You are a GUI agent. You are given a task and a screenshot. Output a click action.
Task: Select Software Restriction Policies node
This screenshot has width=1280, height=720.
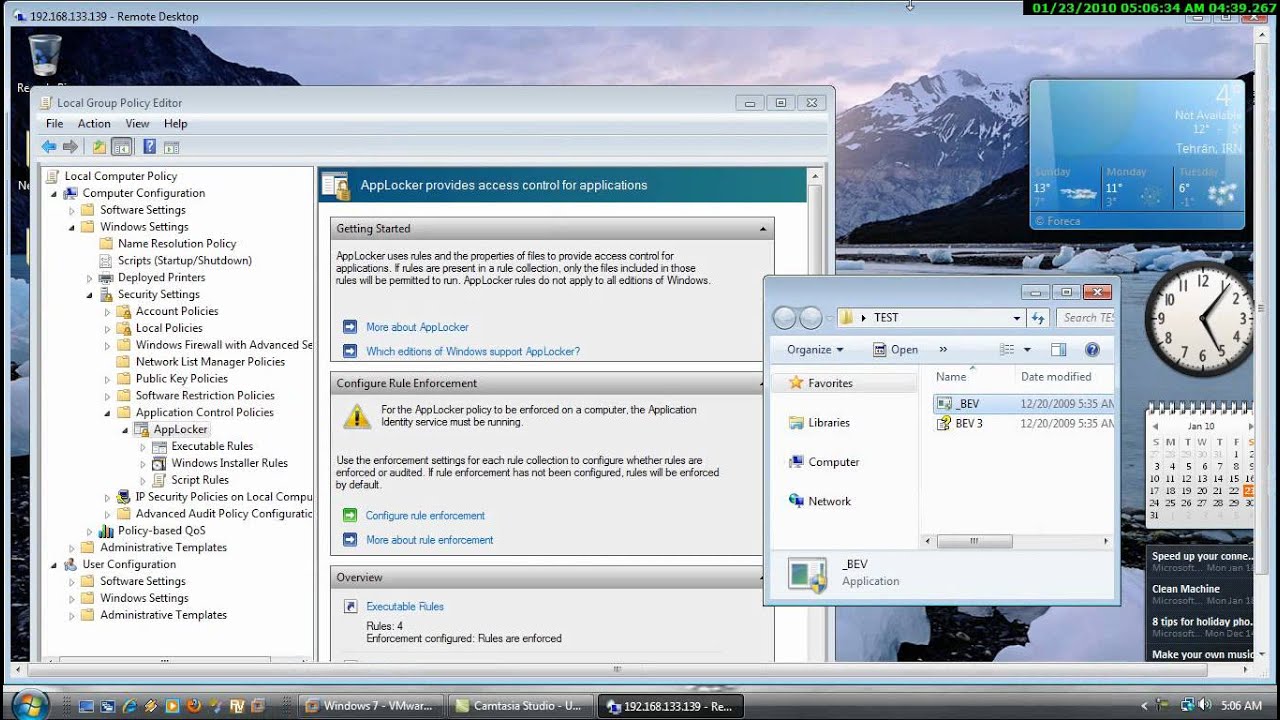205,396
